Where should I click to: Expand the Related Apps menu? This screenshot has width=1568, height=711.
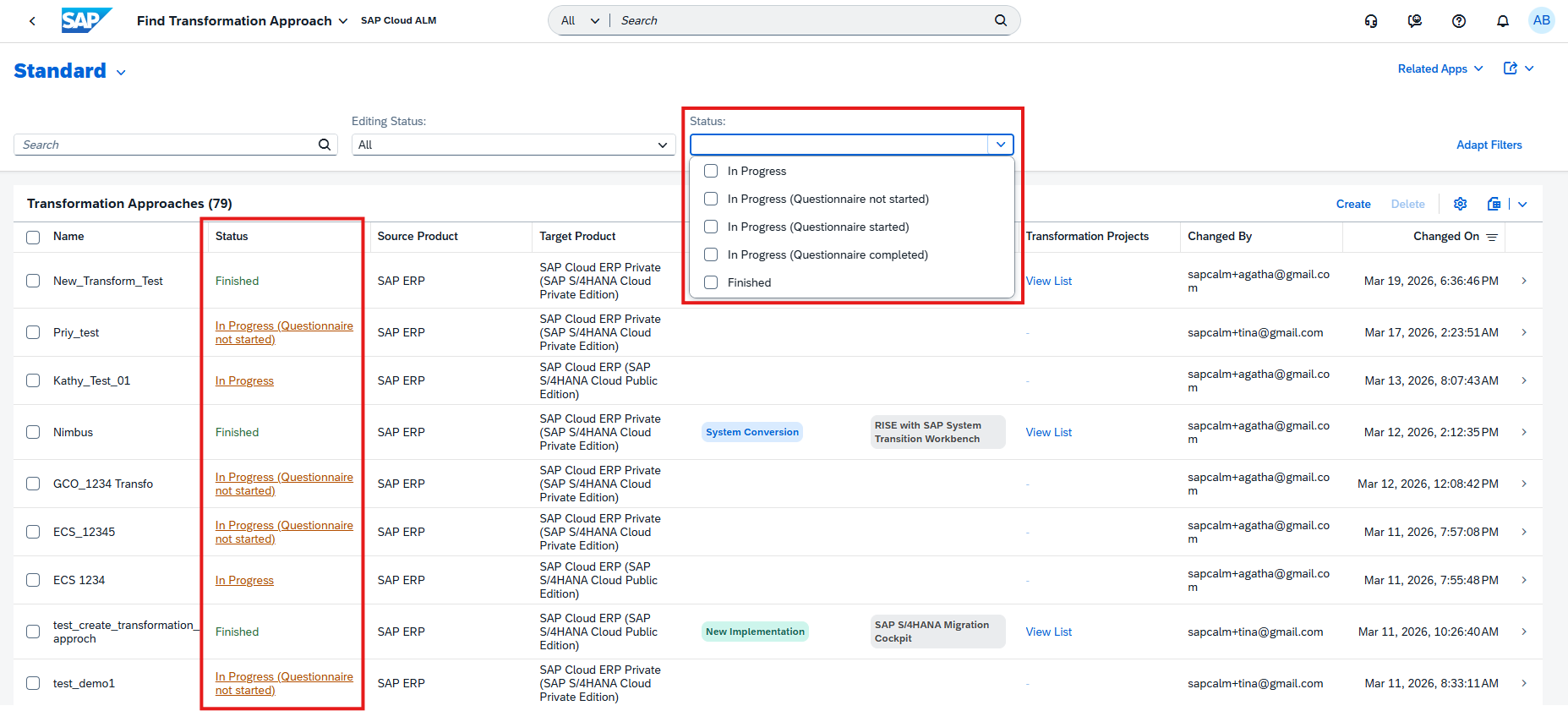pos(1440,68)
